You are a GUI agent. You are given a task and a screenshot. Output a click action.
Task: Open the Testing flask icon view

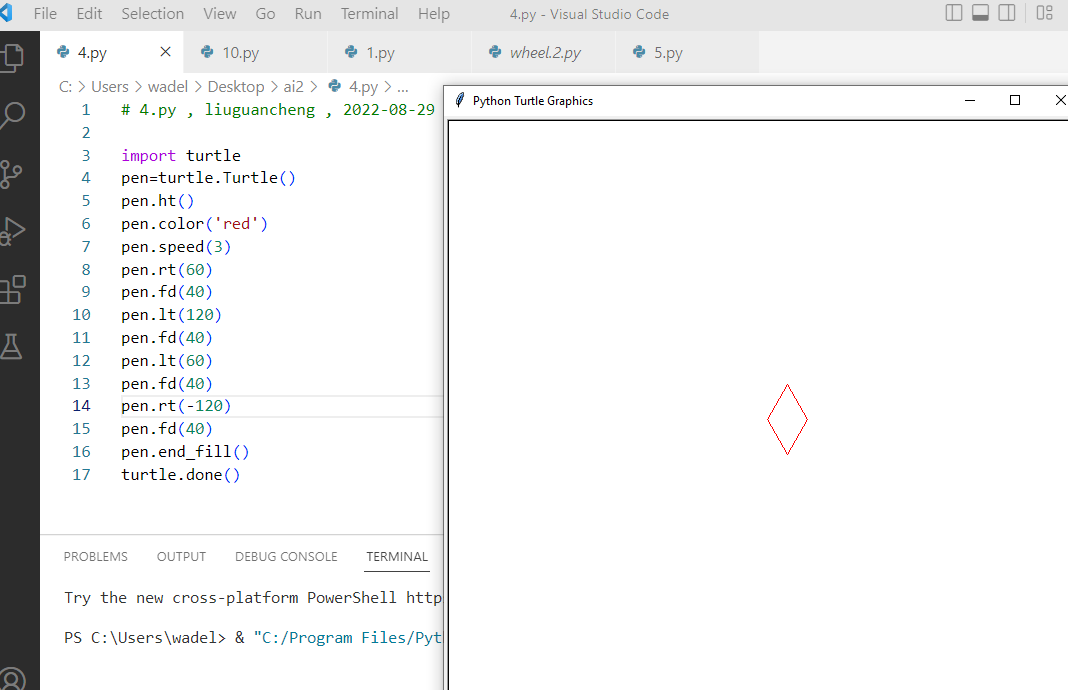pos(14,347)
